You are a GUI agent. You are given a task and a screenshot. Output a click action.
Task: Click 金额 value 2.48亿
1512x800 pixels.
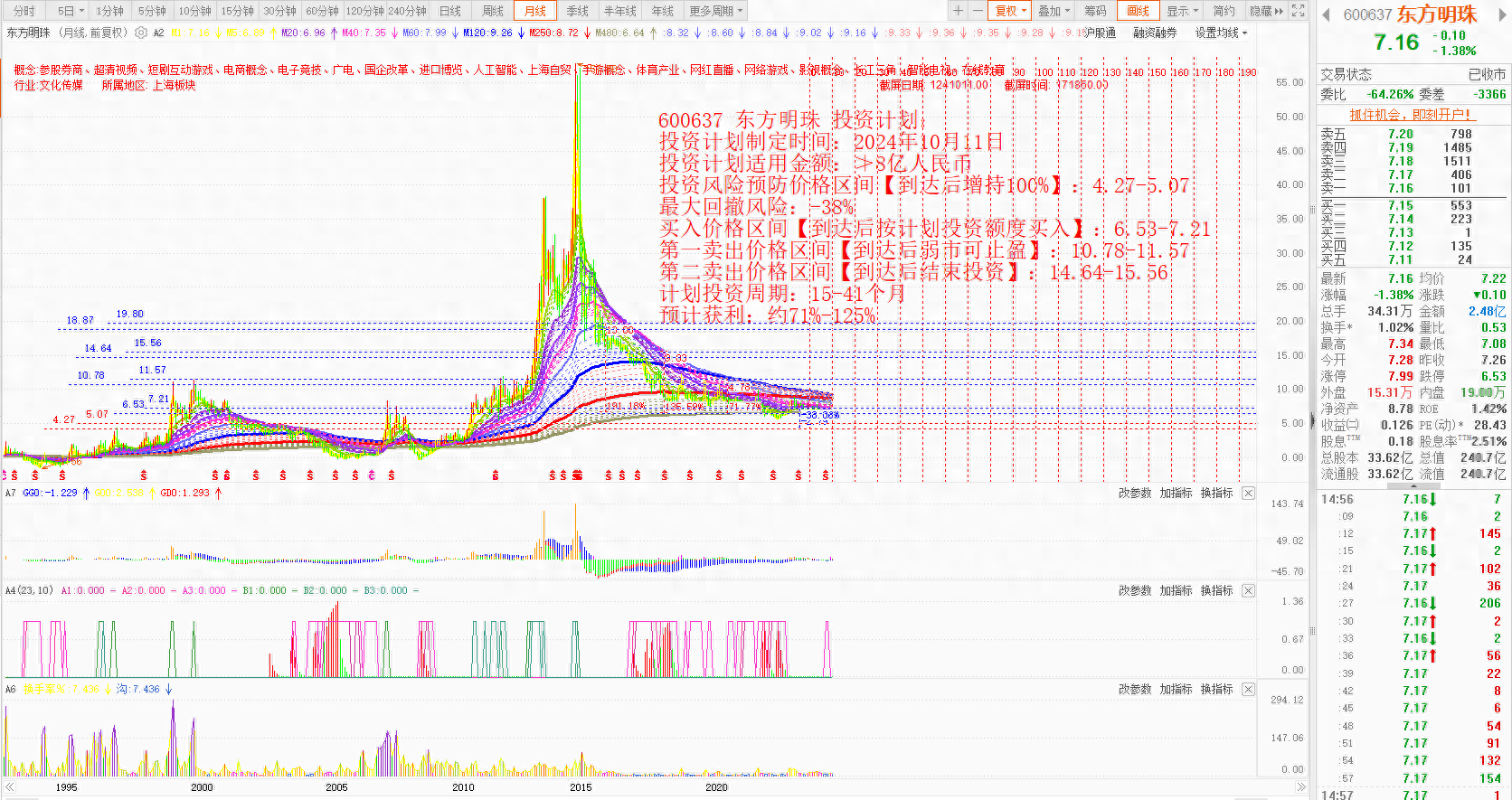tap(1488, 311)
